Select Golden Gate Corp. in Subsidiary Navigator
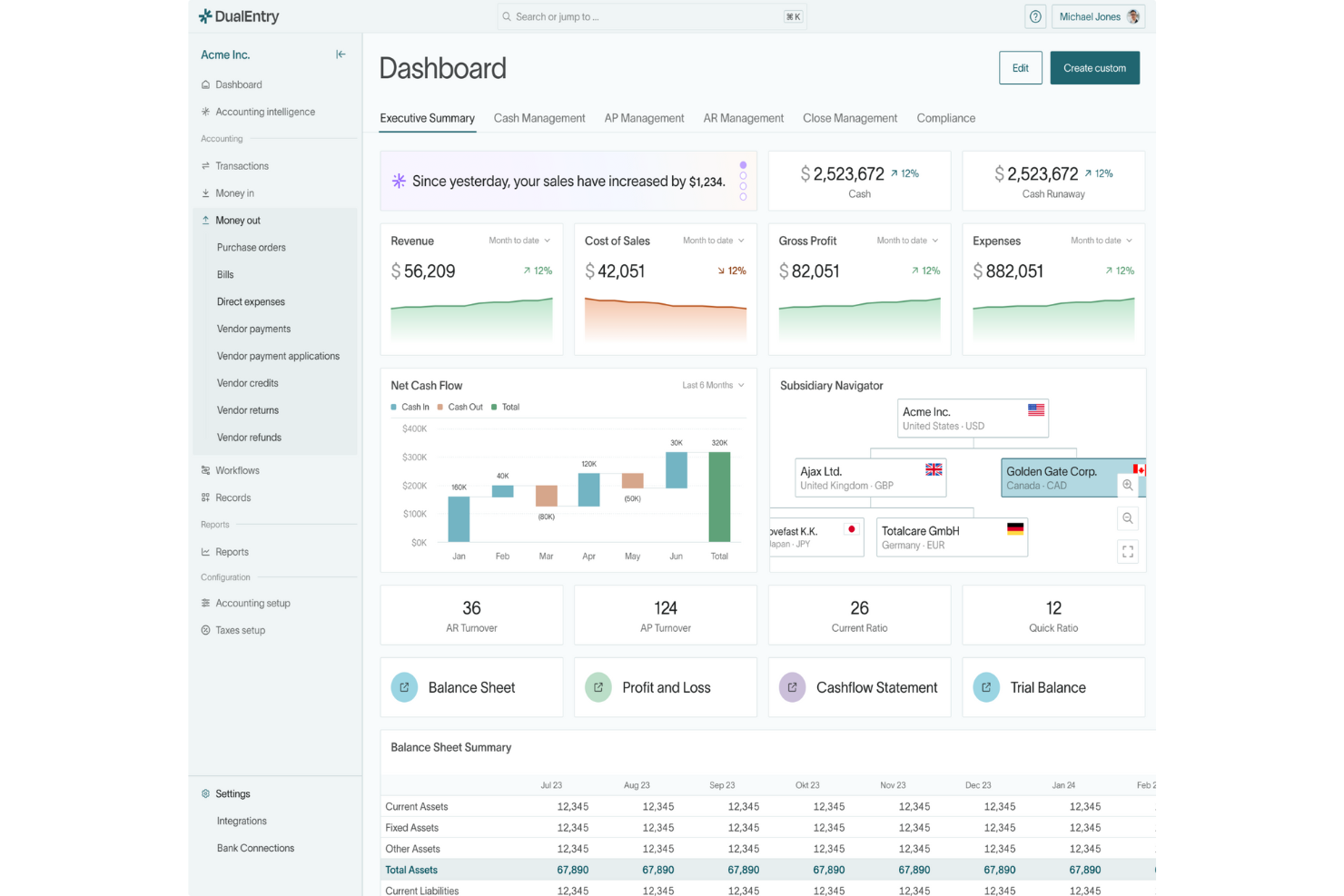This screenshot has width=1344, height=896. [1053, 477]
